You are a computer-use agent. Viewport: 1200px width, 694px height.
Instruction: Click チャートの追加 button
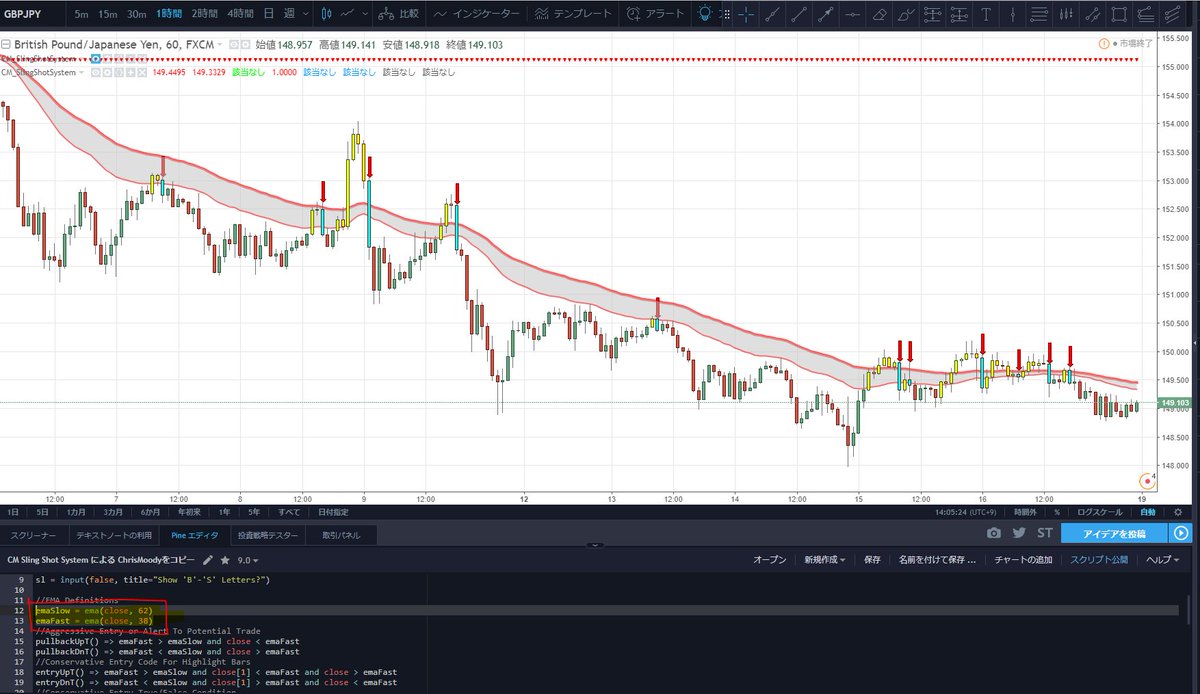pos(1022,560)
